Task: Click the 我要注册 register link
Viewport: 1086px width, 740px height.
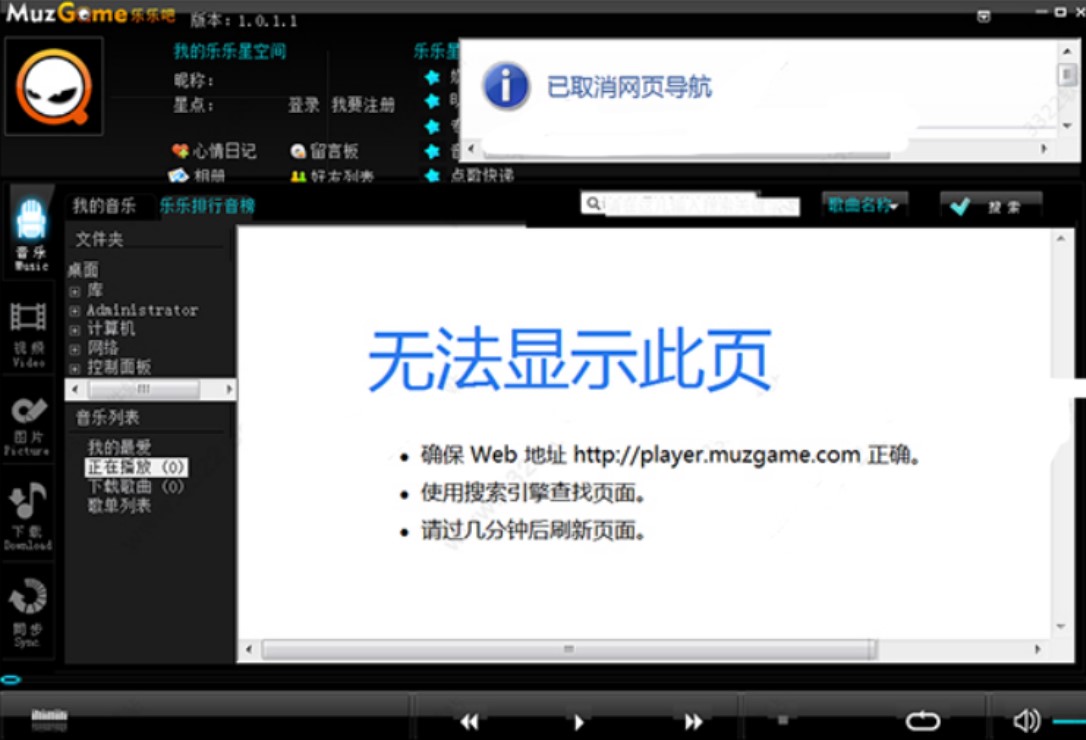Action: 363,105
